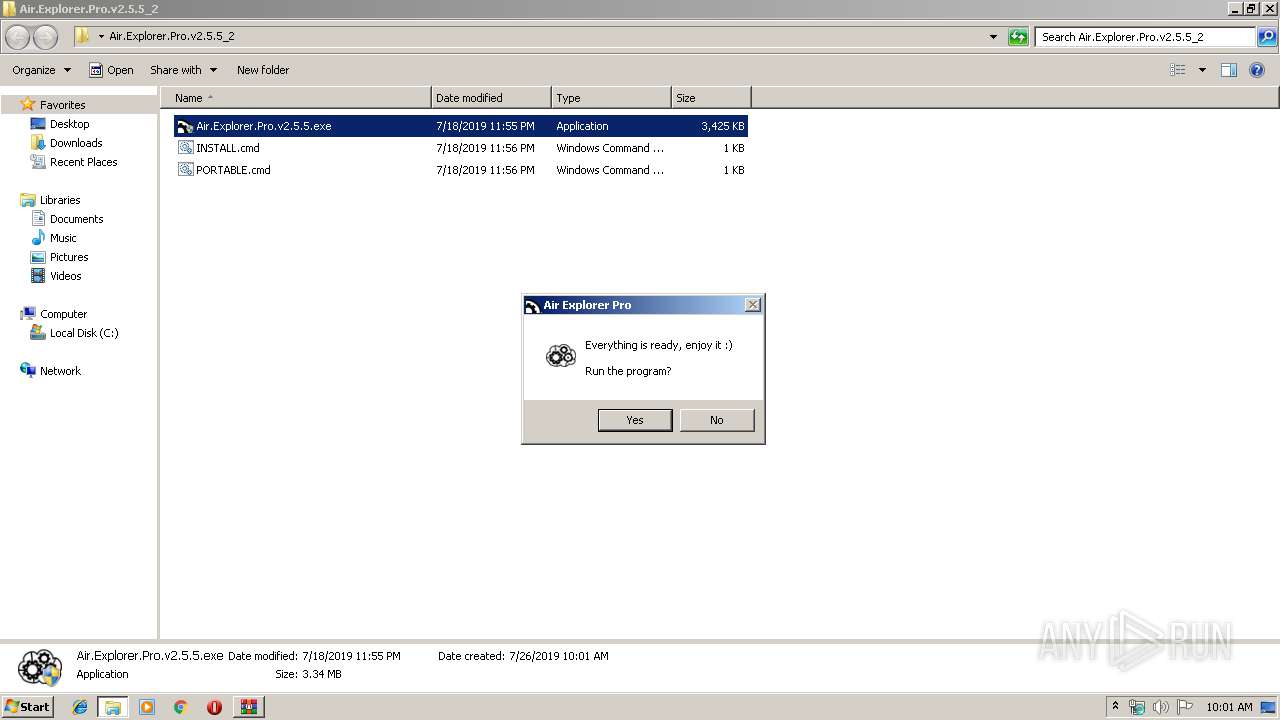Click New folder button
Image resolution: width=1280 pixels, height=720 pixels.
tap(263, 70)
